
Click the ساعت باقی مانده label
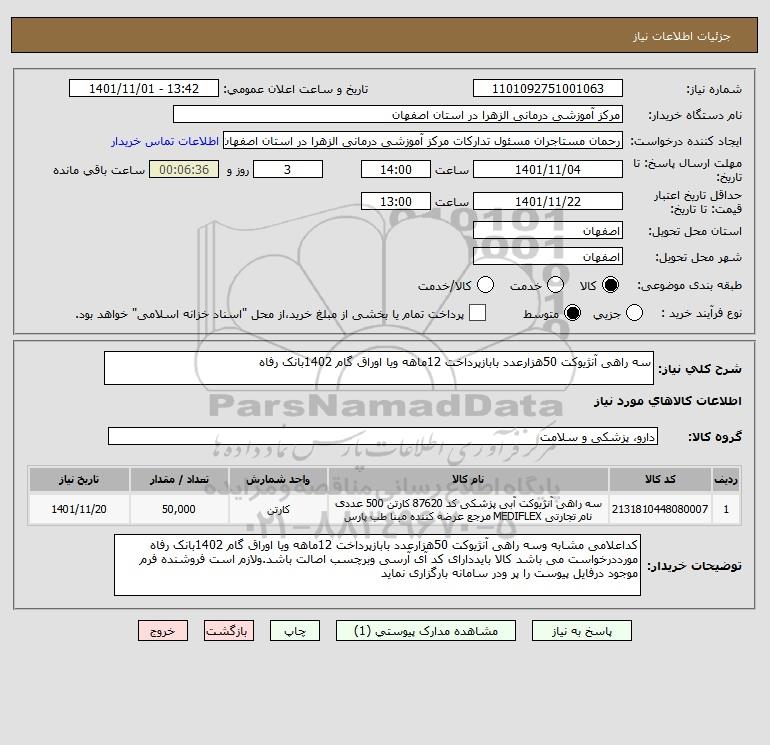pyautogui.click(x=99, y=170)
